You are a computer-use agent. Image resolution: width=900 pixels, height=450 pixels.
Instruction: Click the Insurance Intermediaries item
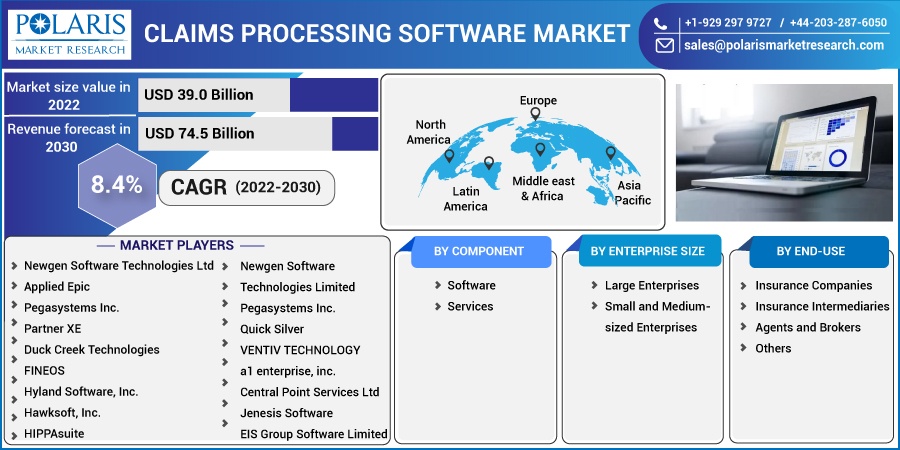click(822, 307)
